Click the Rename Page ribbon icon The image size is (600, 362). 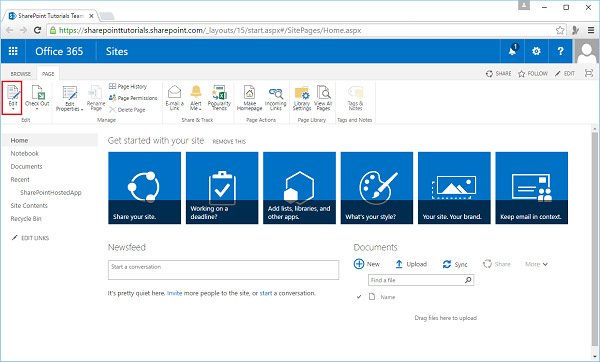(96, 93)
